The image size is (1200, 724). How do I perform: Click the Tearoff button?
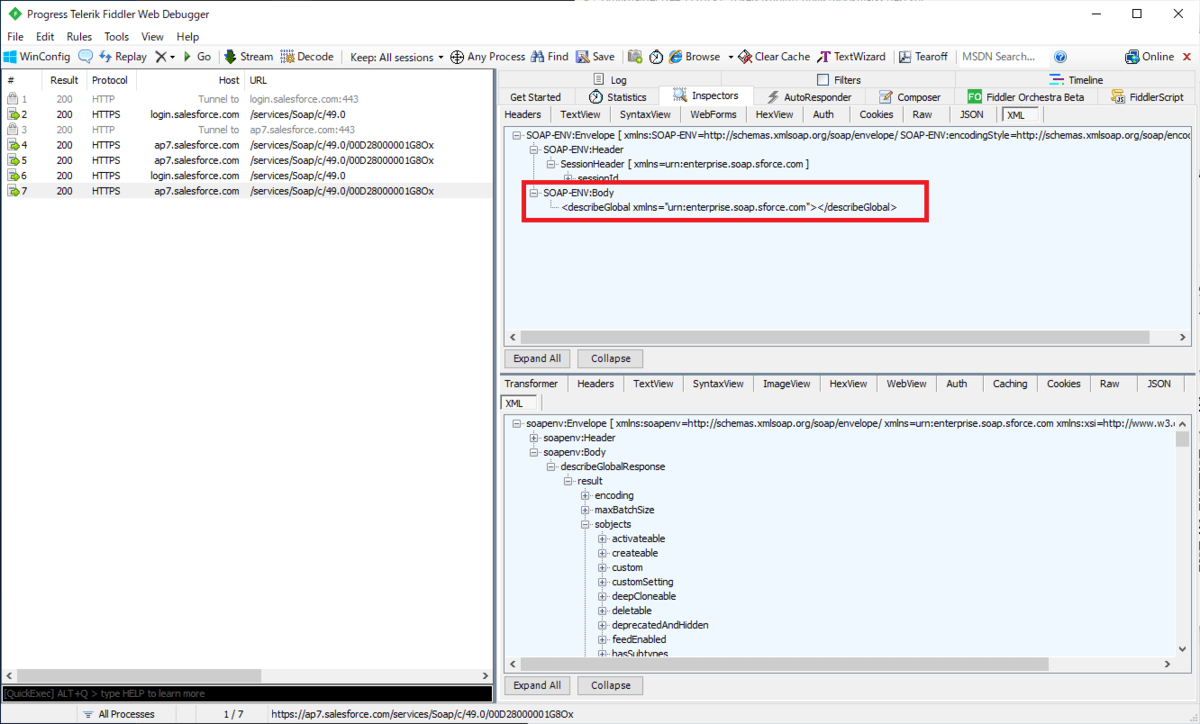coord(925,57)
